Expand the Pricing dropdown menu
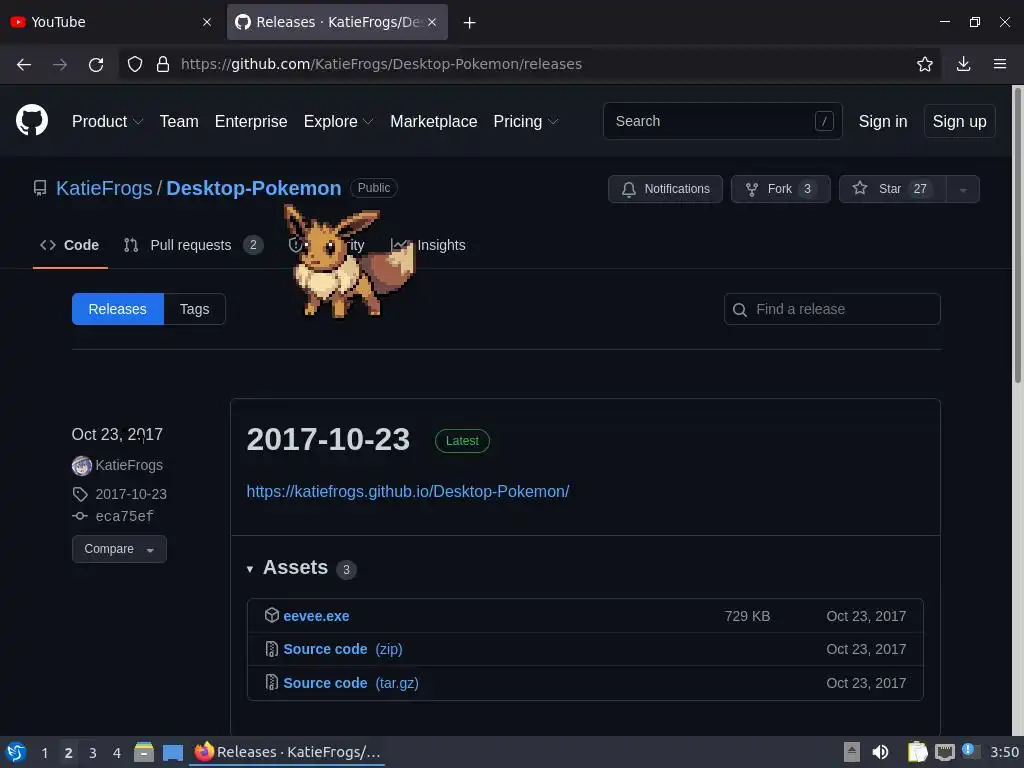This screenshot has width=1024, height=768. tap(526, 121)
